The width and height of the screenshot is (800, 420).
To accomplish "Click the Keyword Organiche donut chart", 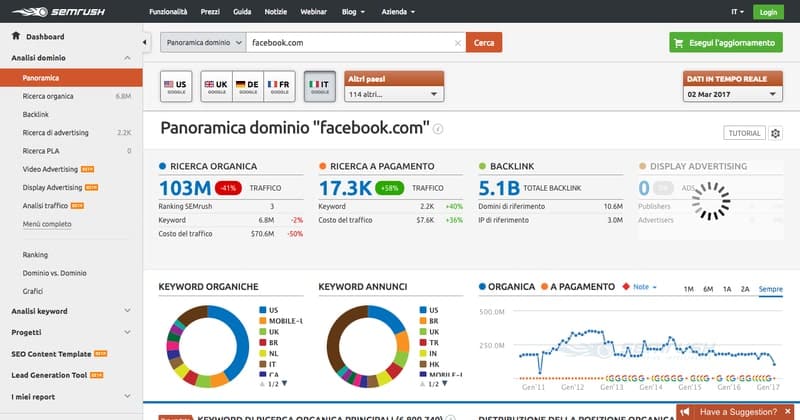I will (x=208, y=346).
